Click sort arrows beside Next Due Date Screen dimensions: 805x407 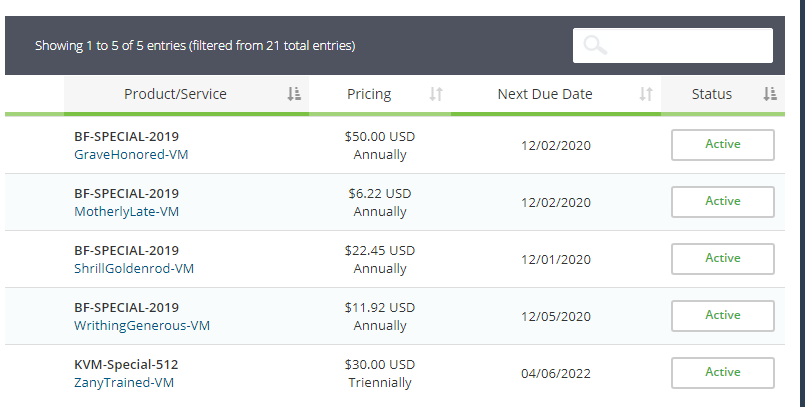(646, 94)
